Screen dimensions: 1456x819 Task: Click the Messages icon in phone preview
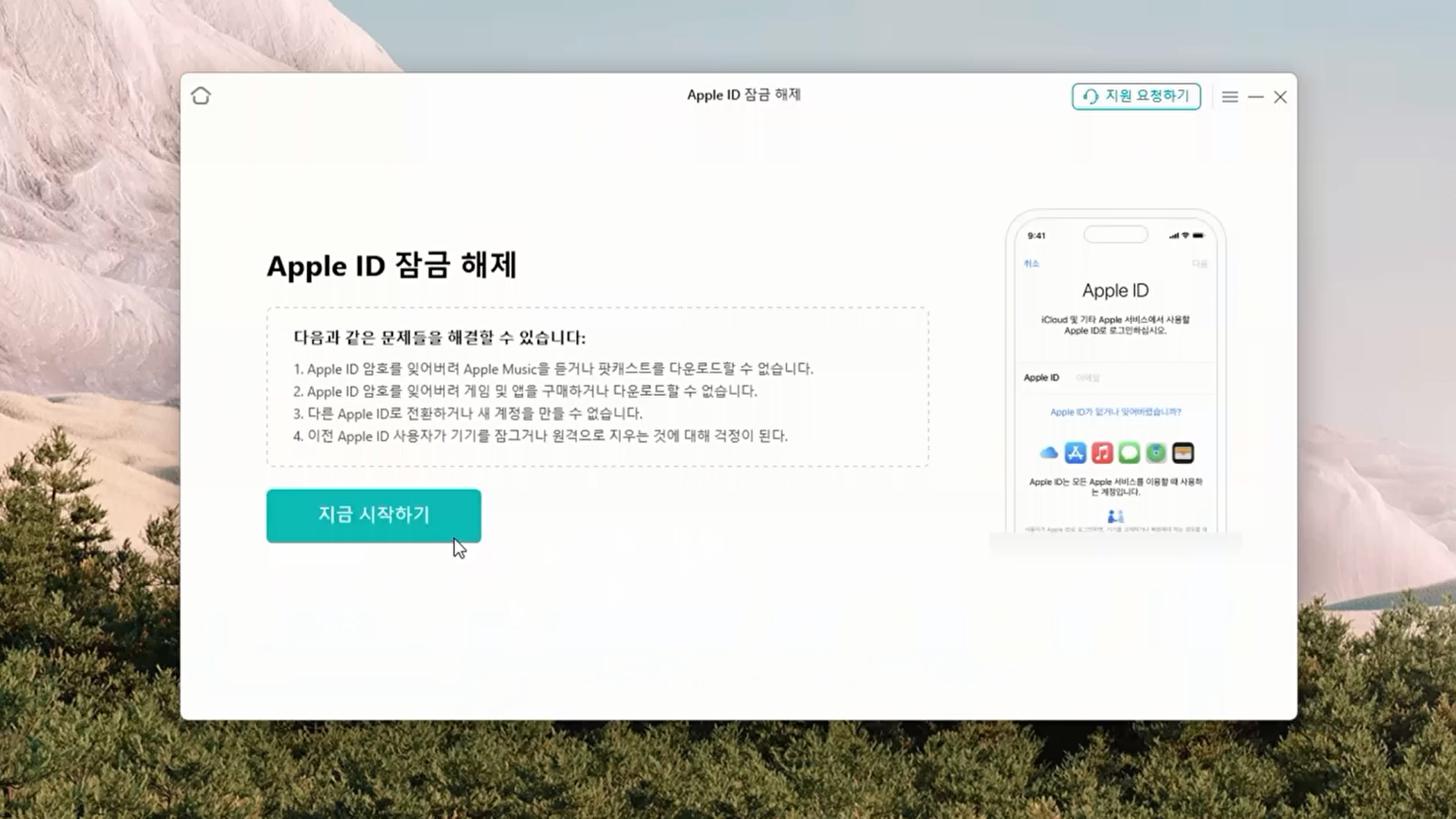point(1129,453)
